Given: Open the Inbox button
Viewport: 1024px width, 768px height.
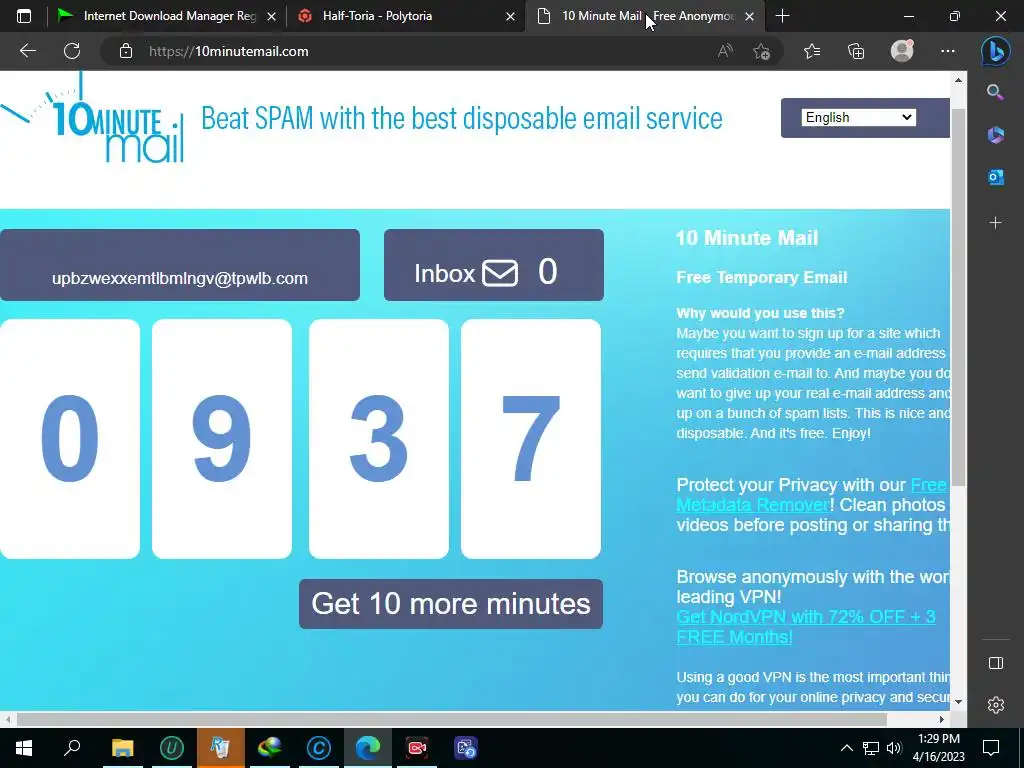Looking at the screenshot, I should 494,265.
